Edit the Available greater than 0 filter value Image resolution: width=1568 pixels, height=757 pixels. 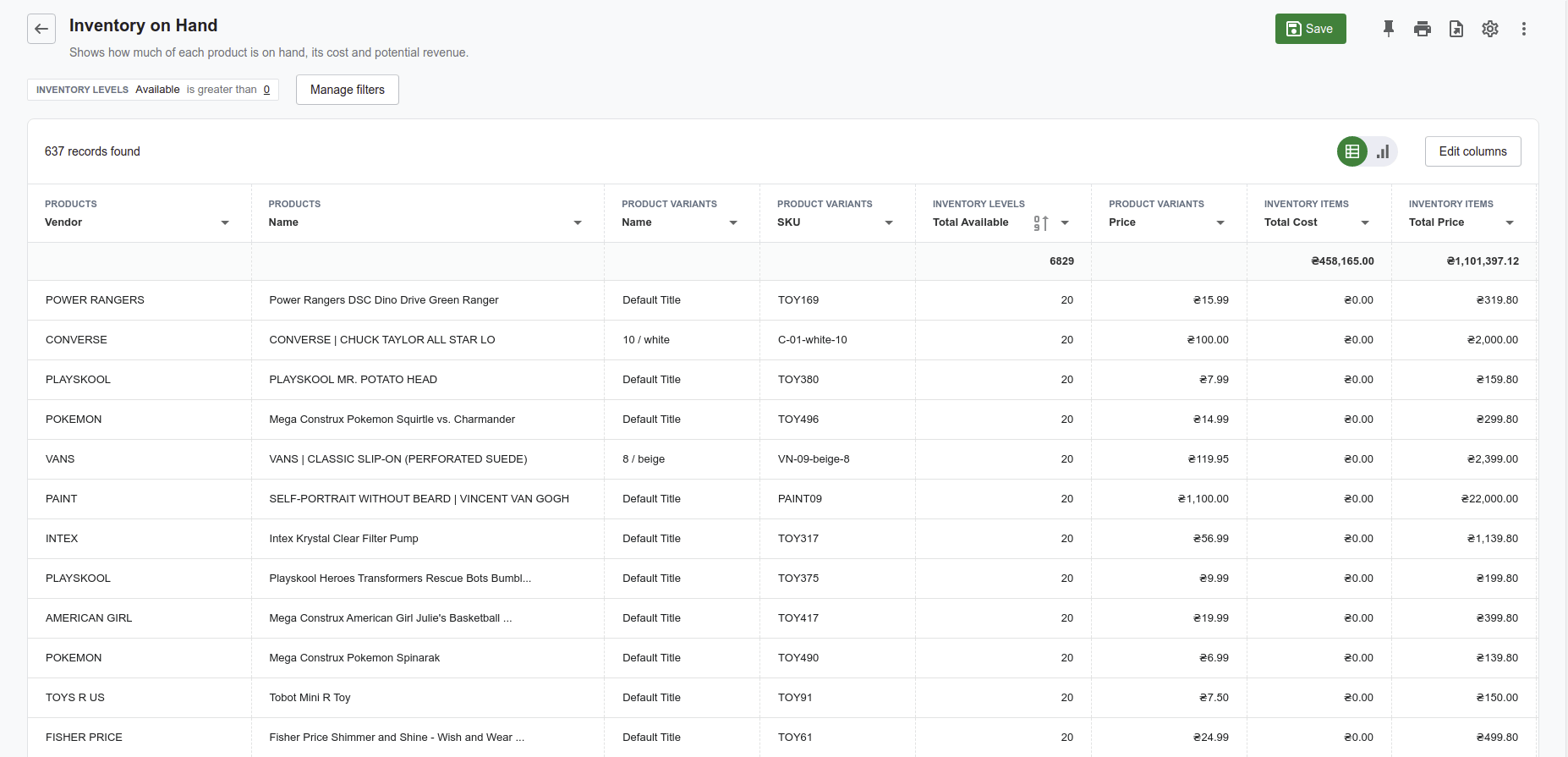click(x=266, y=90)
